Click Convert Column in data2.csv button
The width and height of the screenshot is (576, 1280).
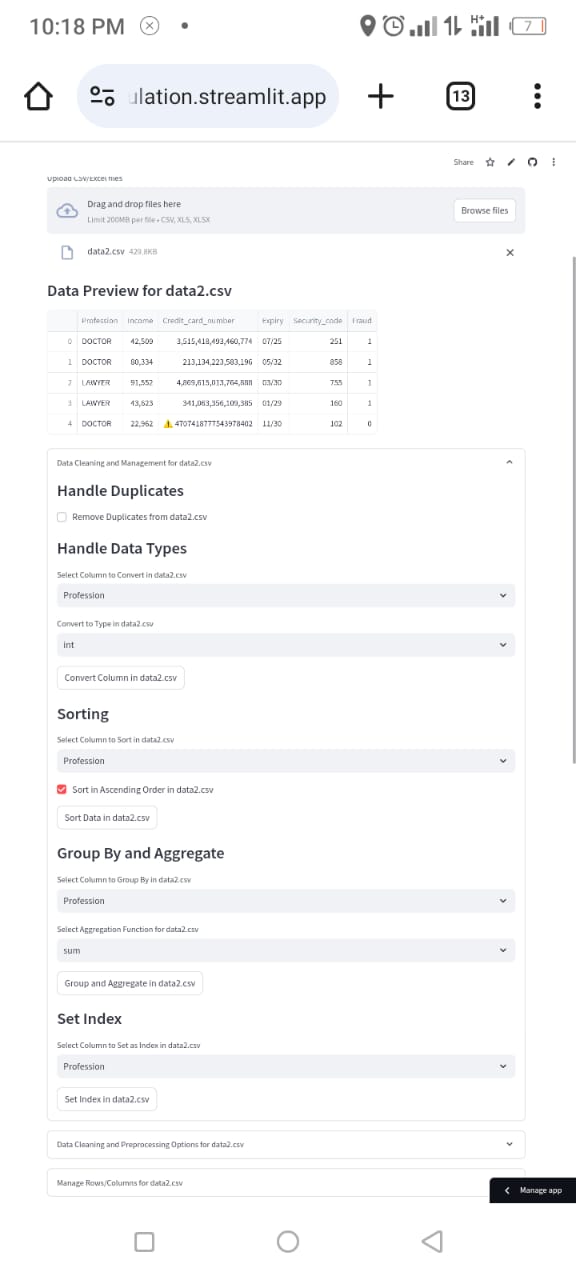pyautogui.click(x=121, y=678)
